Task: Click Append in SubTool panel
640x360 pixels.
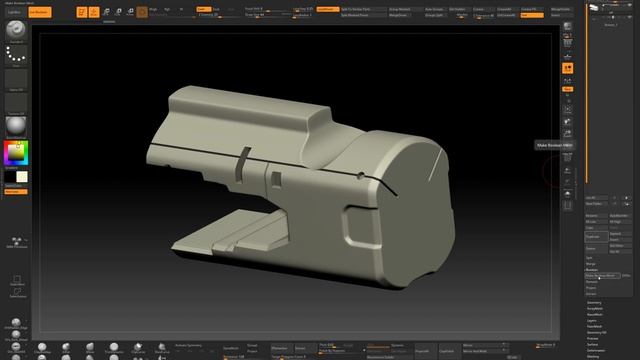Action: [x=620, y=234]
